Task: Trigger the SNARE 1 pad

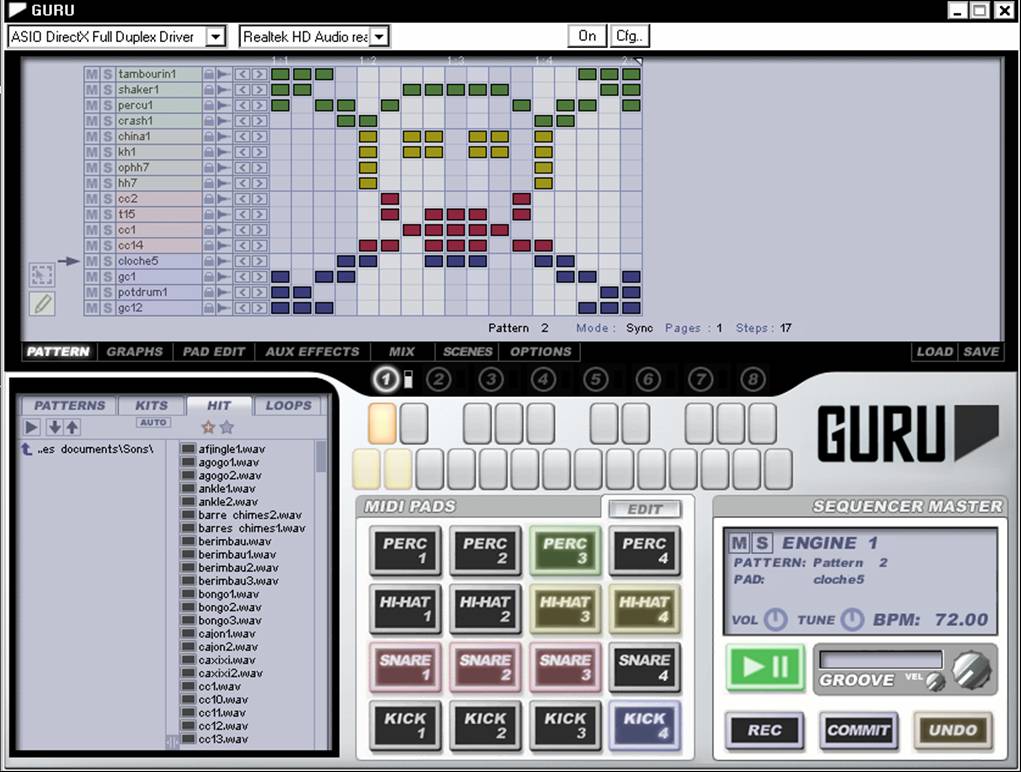Action: (405, 667)
